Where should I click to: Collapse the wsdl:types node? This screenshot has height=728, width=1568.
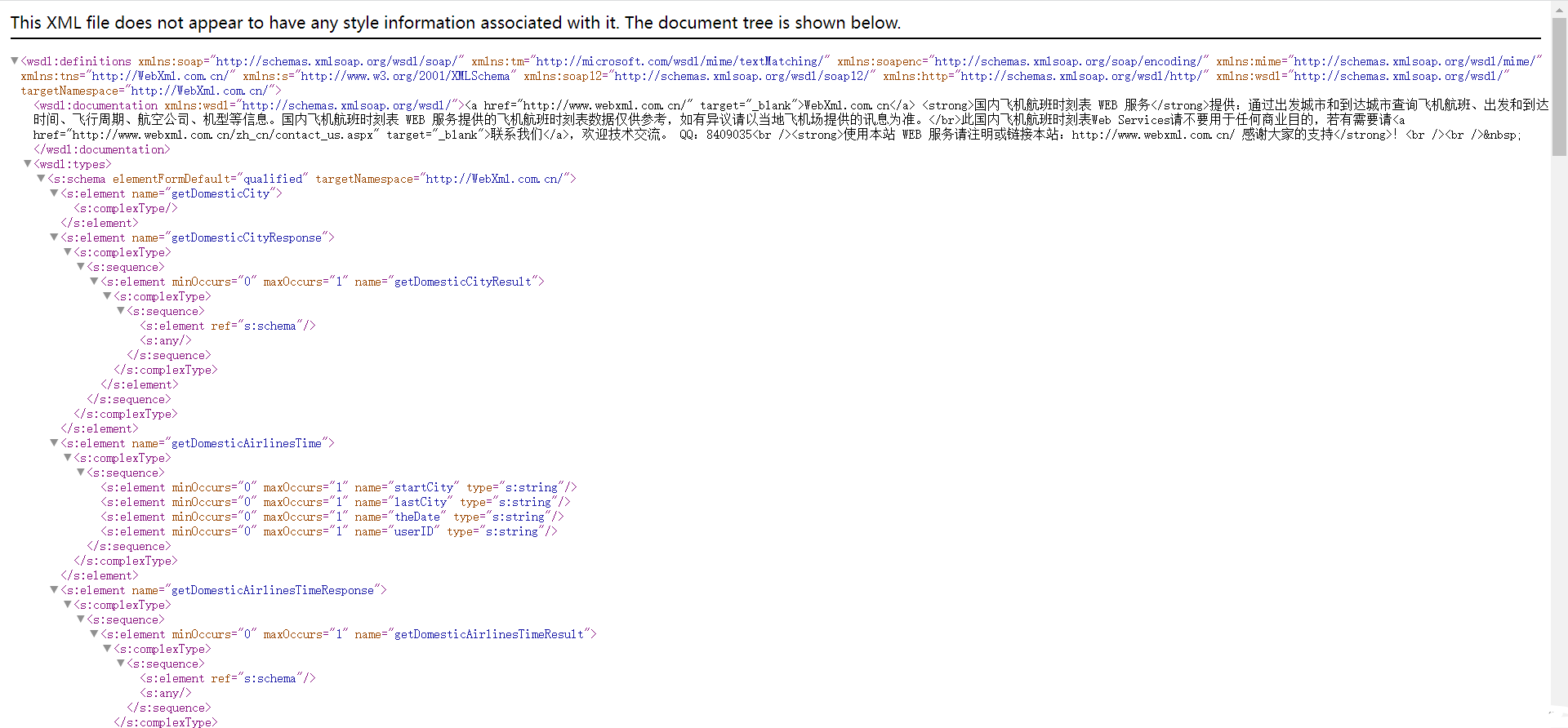point(28,163)
